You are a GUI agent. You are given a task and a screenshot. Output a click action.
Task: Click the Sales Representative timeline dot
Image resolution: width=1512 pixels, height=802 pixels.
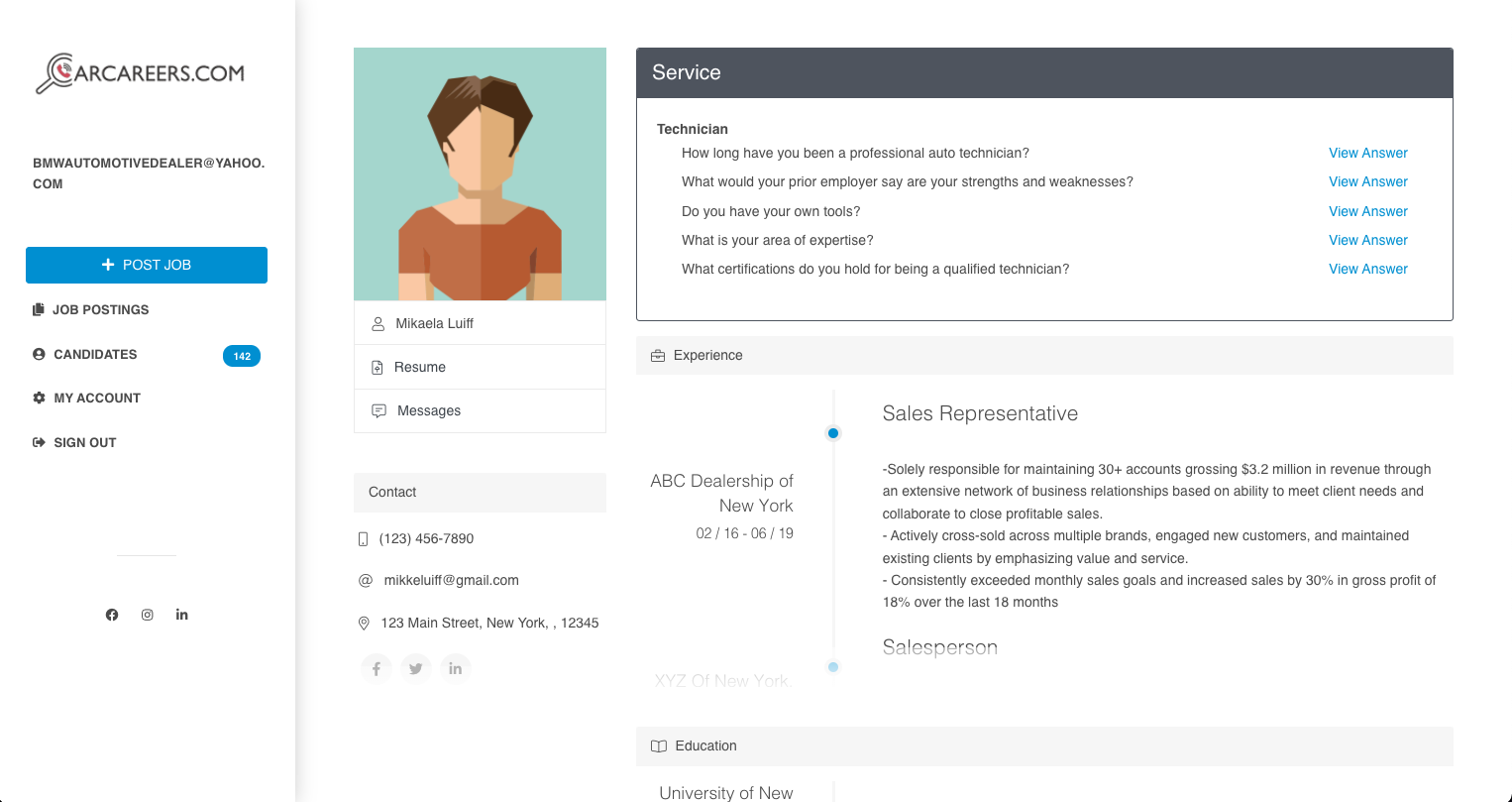pyautogui.click(x=833, y=433)
